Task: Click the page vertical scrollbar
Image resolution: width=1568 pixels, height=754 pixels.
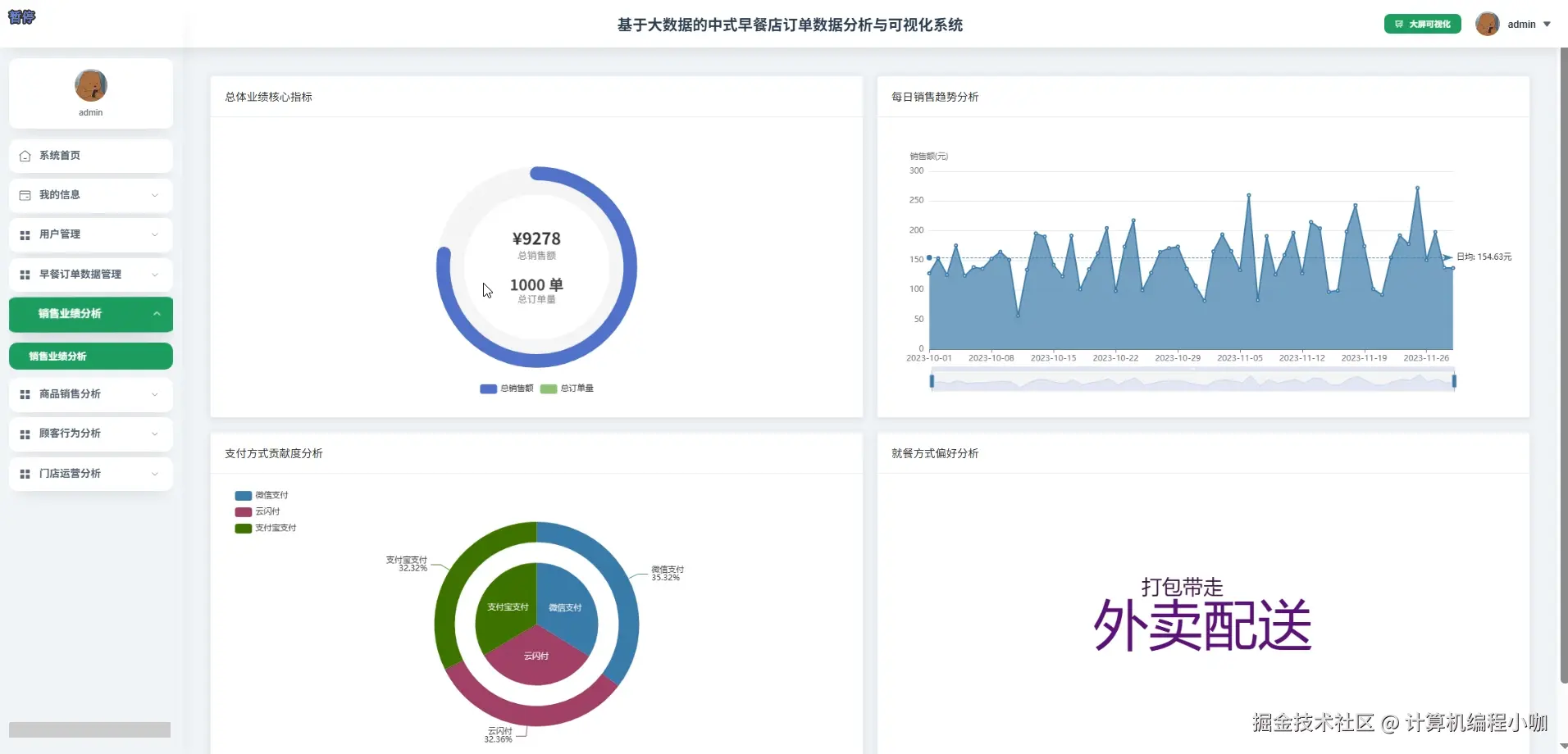Action: (x=1564, y=365)
